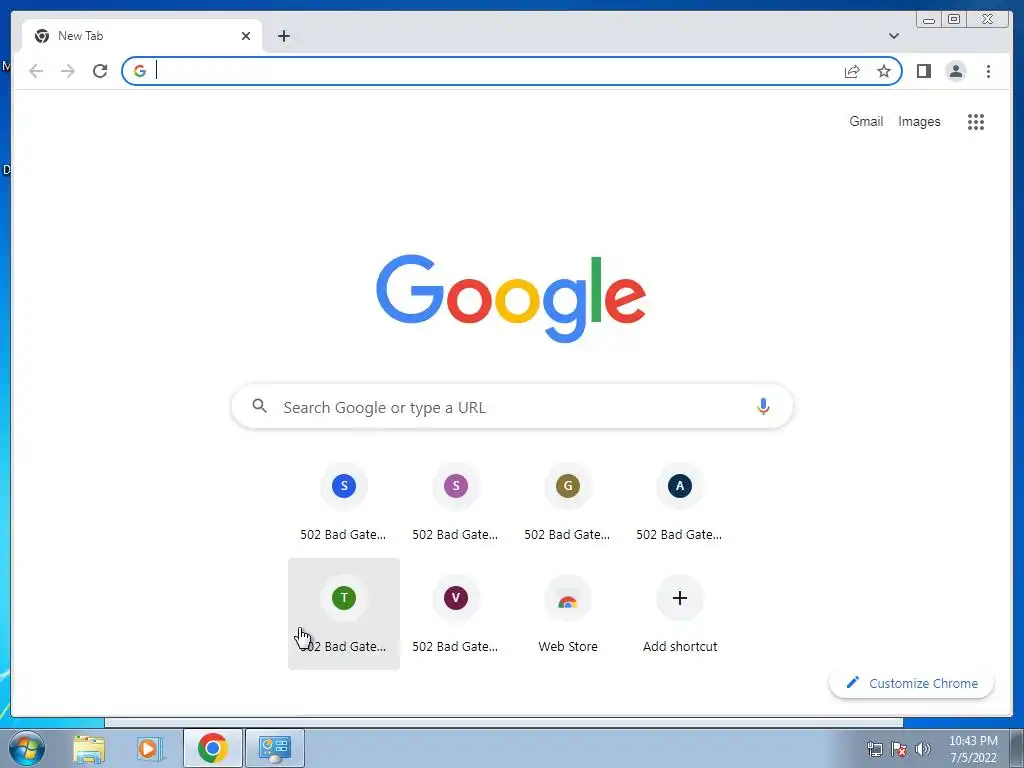Open the blue S shortcut tile

pos(344,502)
